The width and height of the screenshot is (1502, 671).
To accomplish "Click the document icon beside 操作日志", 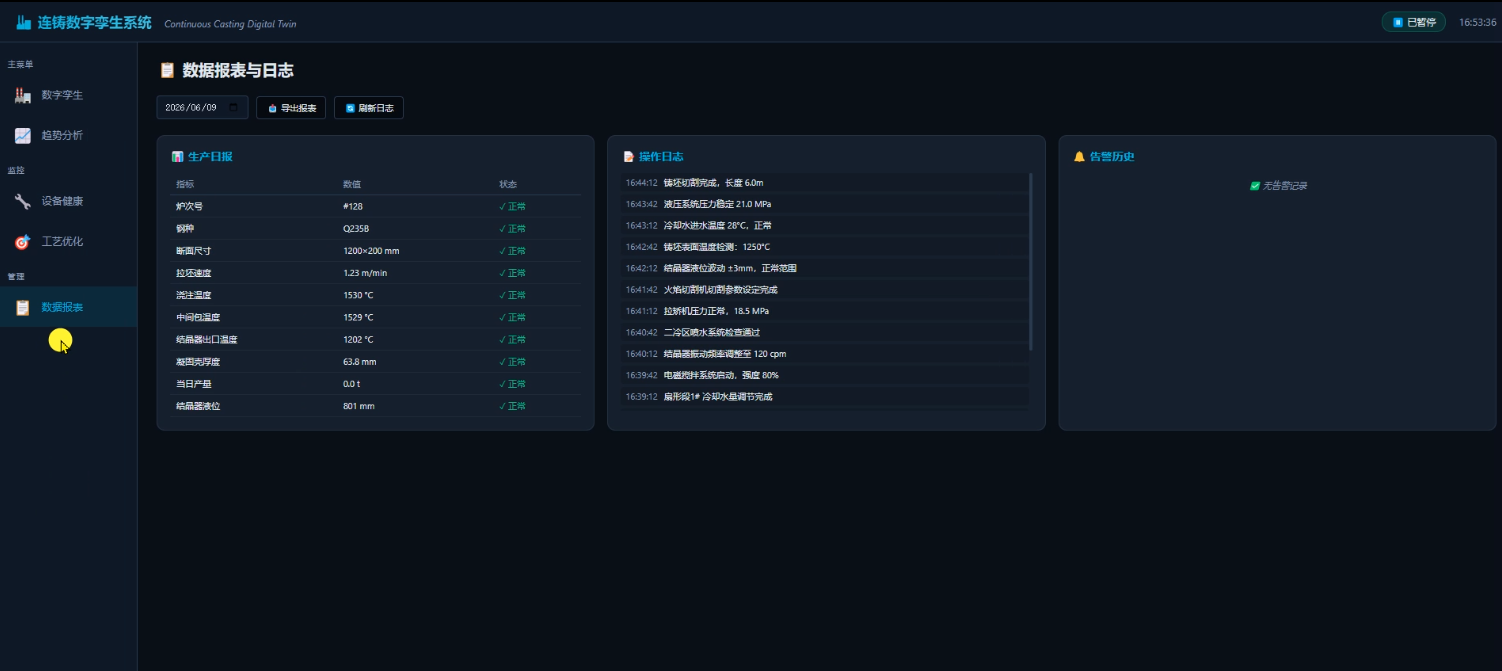I will [628, 157].
